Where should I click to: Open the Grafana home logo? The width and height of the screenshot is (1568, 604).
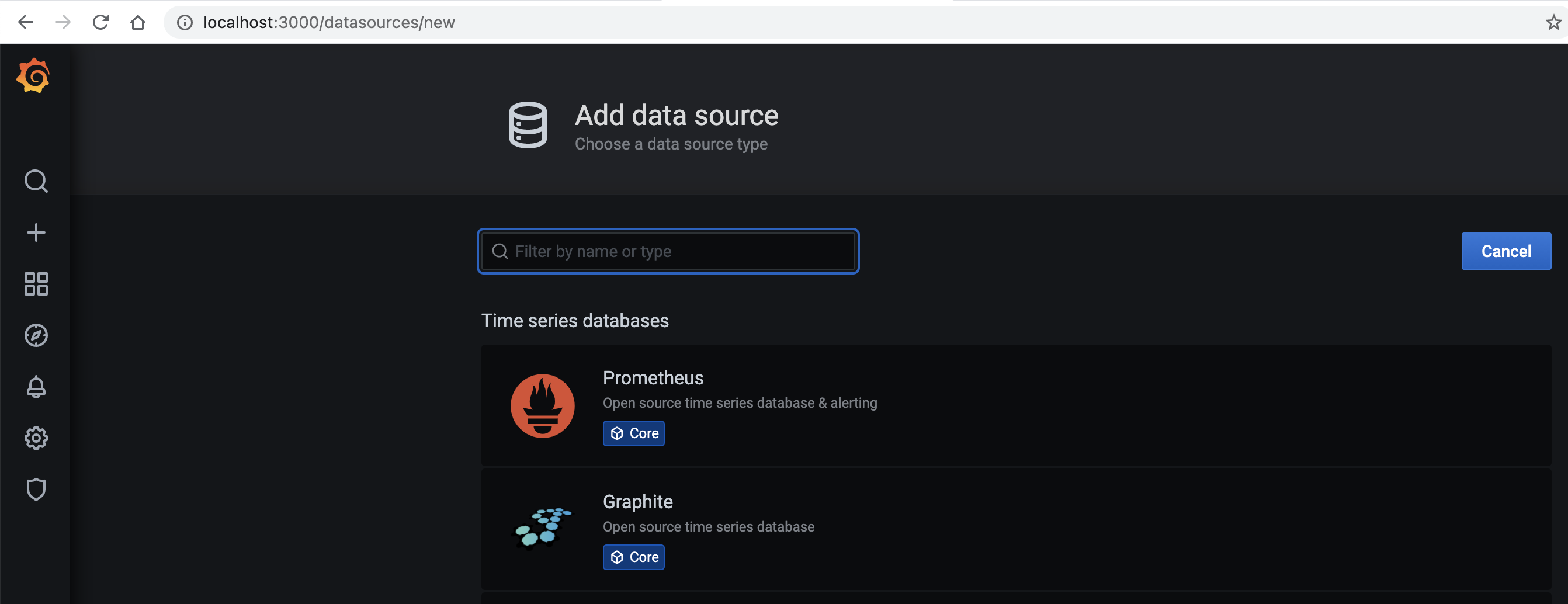point(33,75)
